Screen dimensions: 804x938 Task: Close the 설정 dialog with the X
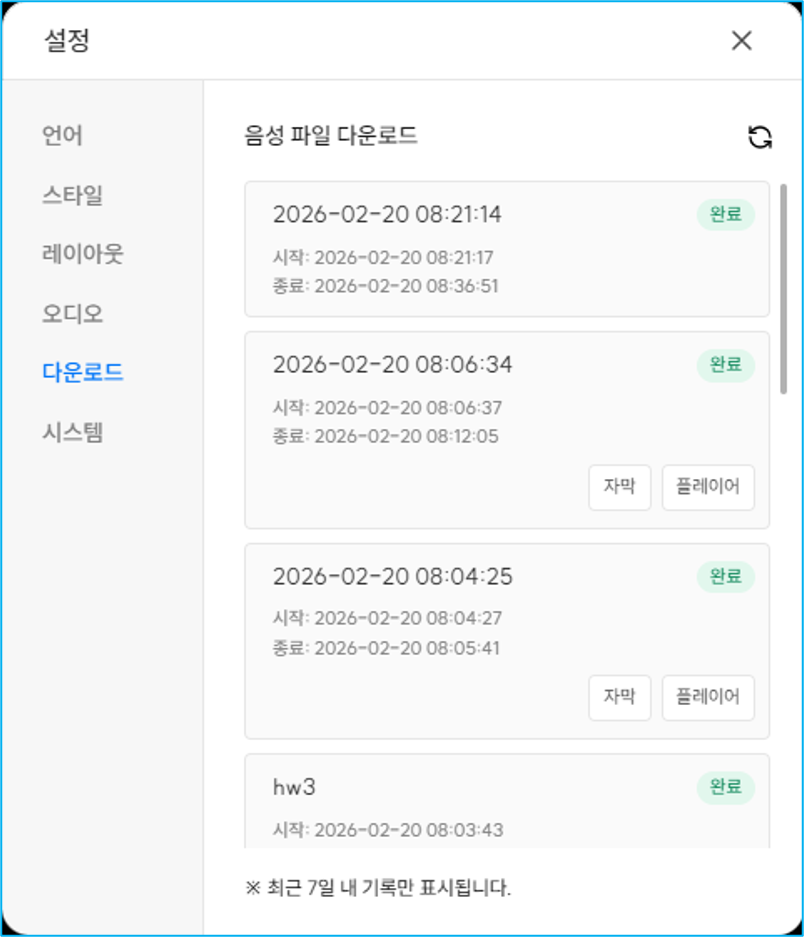point(741,40)
